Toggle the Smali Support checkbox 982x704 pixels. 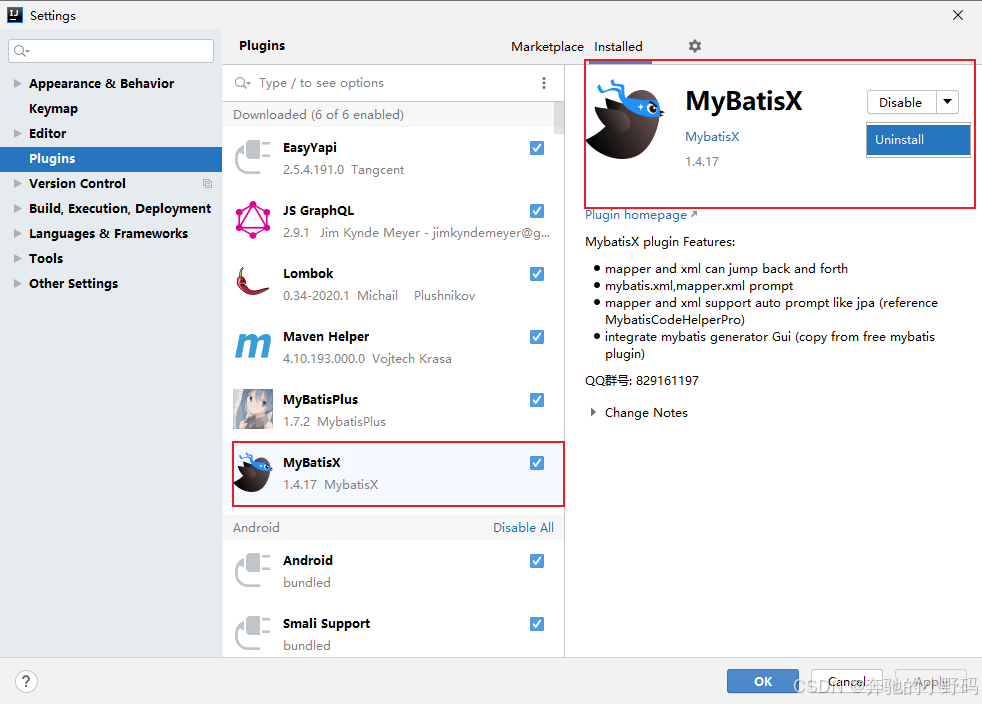pos(537,624)
